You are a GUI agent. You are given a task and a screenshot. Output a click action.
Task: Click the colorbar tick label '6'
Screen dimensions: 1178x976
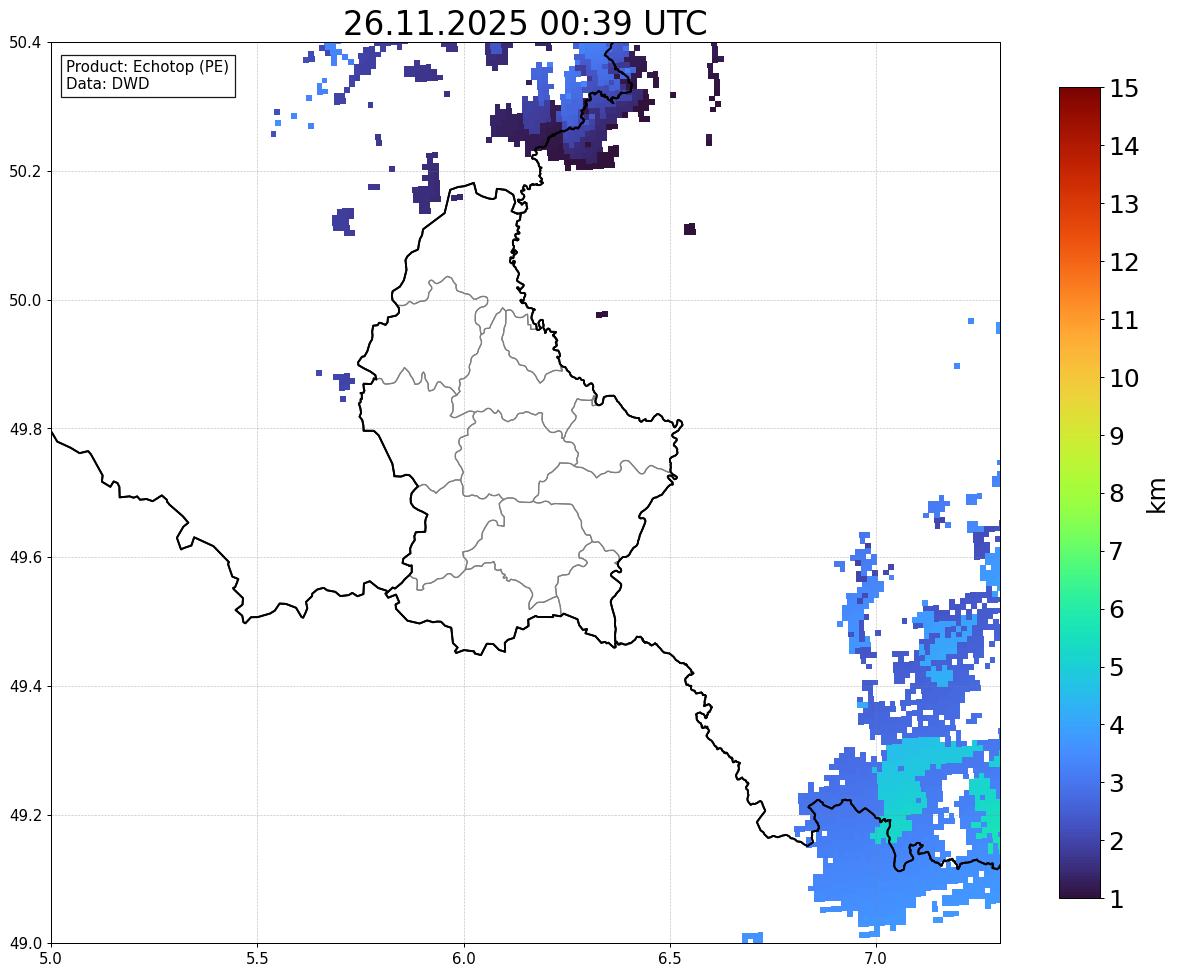[1117, 609]
